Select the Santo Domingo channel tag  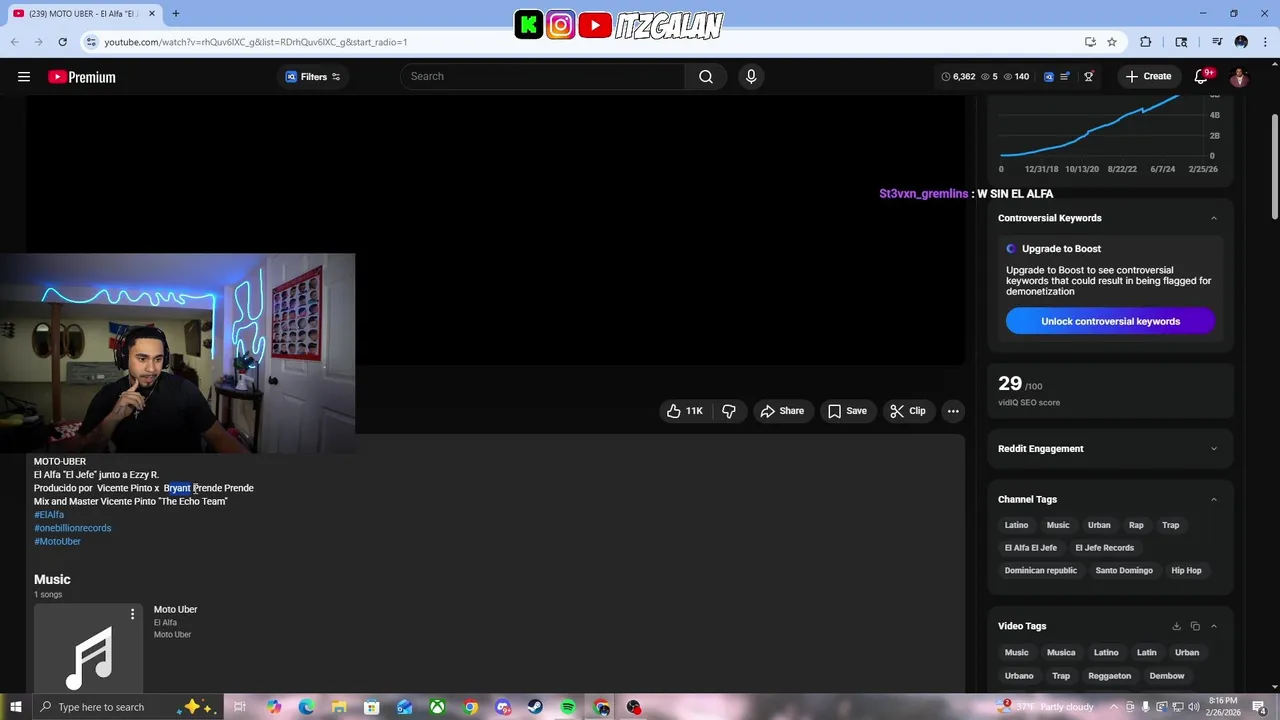[1124, 571]
